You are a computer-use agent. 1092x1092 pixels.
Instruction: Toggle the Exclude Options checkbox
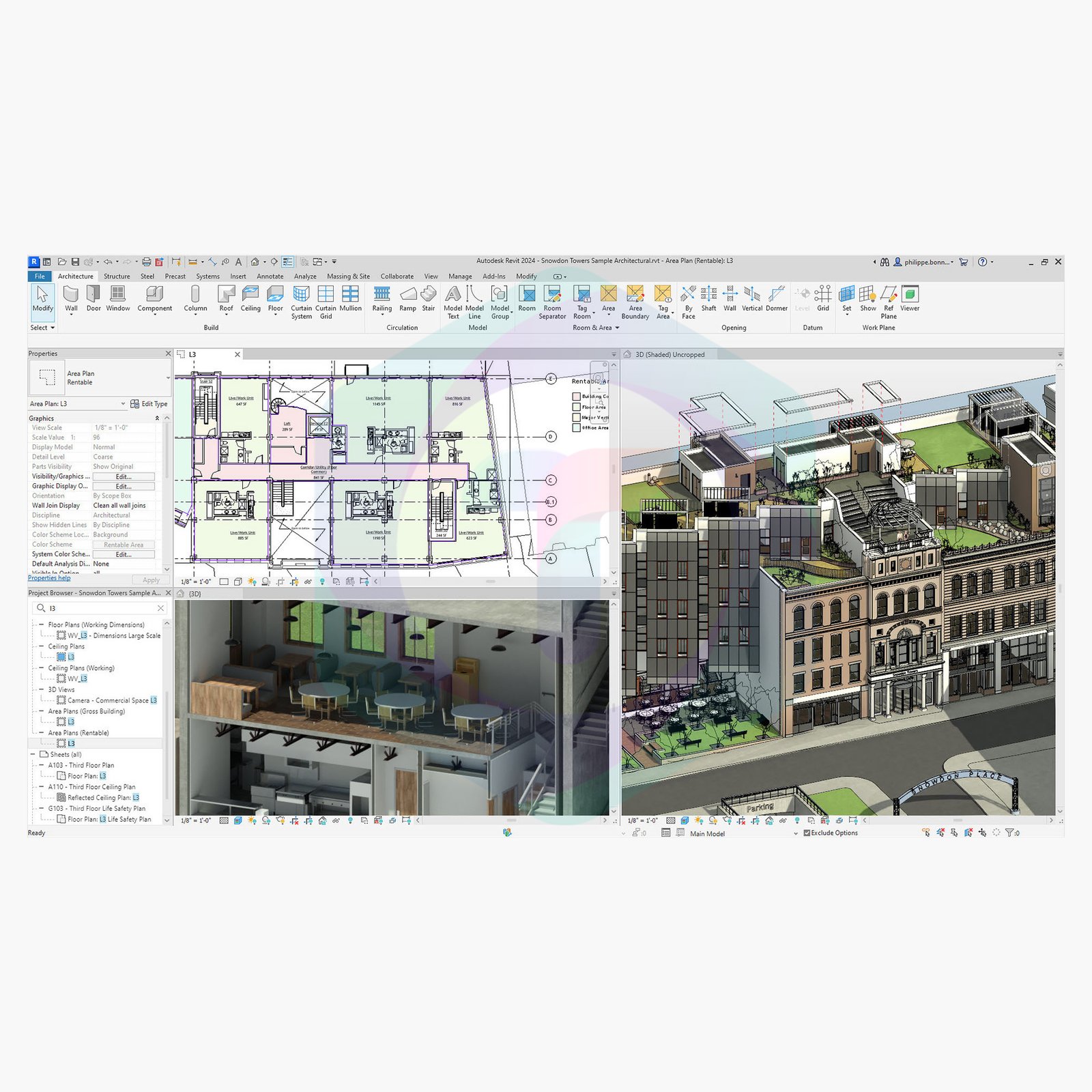coord(807,833)
